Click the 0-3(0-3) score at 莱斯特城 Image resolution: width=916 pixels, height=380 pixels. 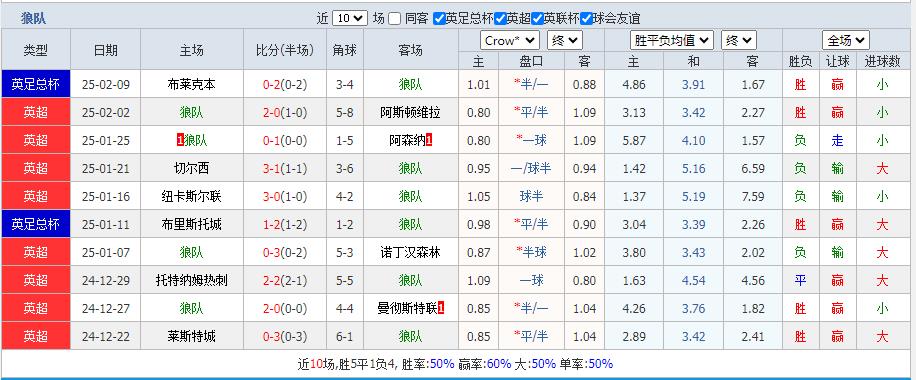tap(285, 337)
